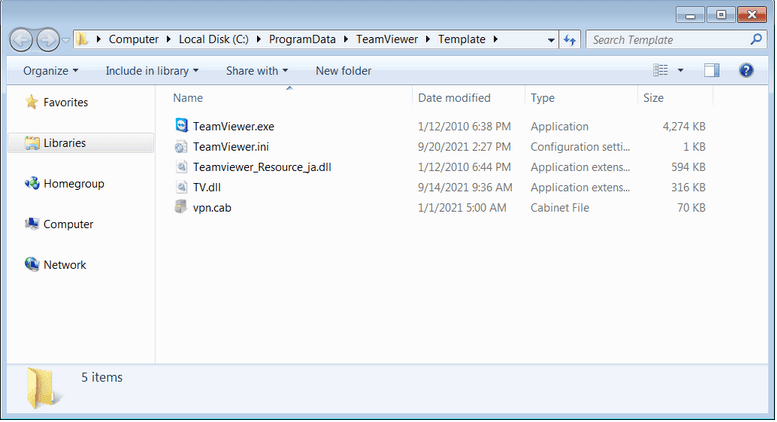Image resolution: width=777 pixels, height=422 pixels.
Task: Click New folder button
Action: click(343, 71)
